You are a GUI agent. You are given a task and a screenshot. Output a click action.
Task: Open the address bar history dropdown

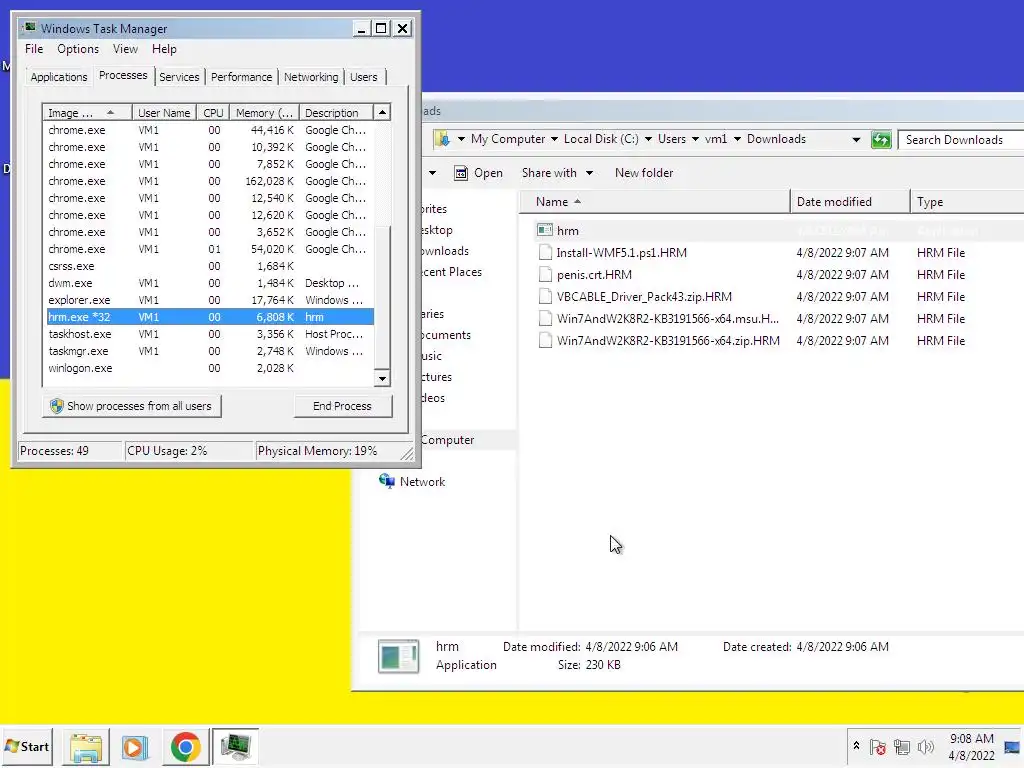coord(856,140)
